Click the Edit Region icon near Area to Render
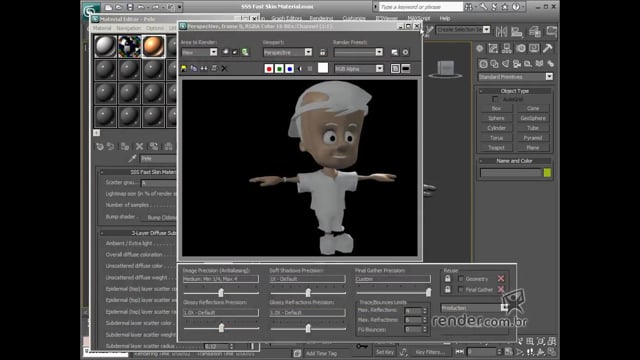The image size is (640, 360). [x=225, y=52]
